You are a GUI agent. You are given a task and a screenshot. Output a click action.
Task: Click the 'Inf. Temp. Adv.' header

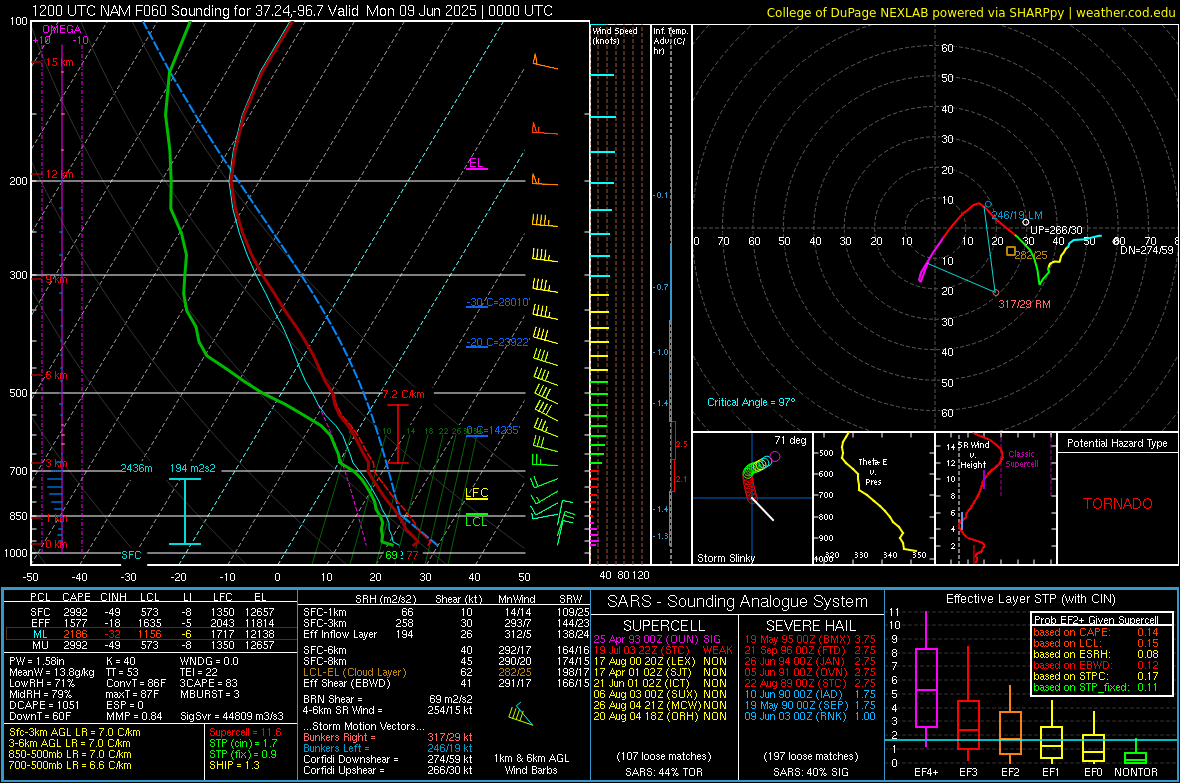(x=671, y=41)
